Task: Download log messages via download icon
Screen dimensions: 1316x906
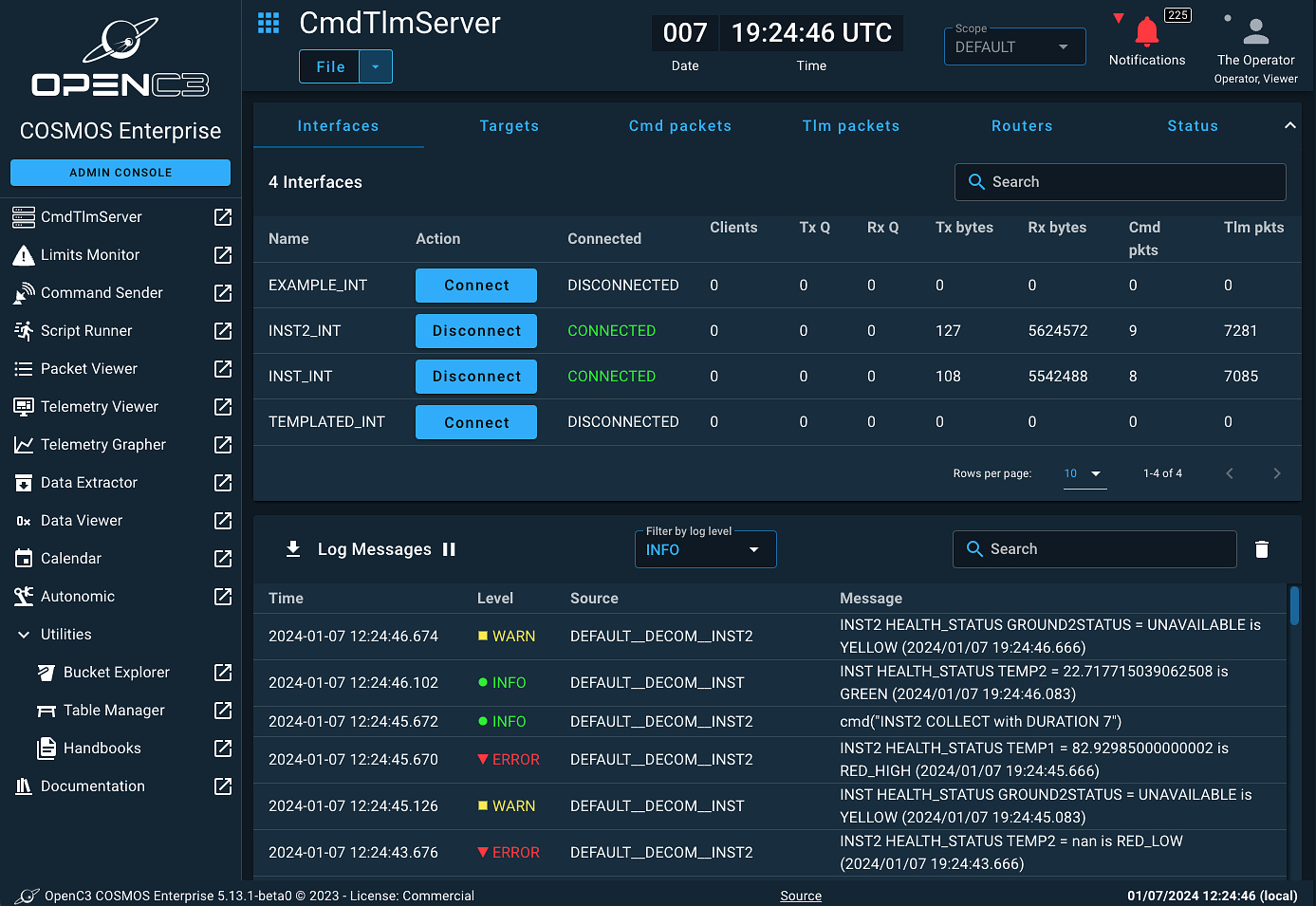Action: click(293, 549)
